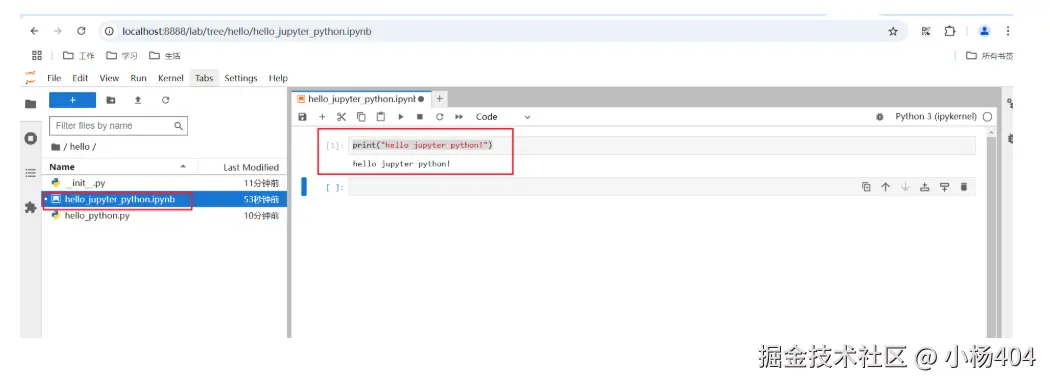Refresh the file browser list
Screen dimensions: 1050x385
[x=165, y=100]
